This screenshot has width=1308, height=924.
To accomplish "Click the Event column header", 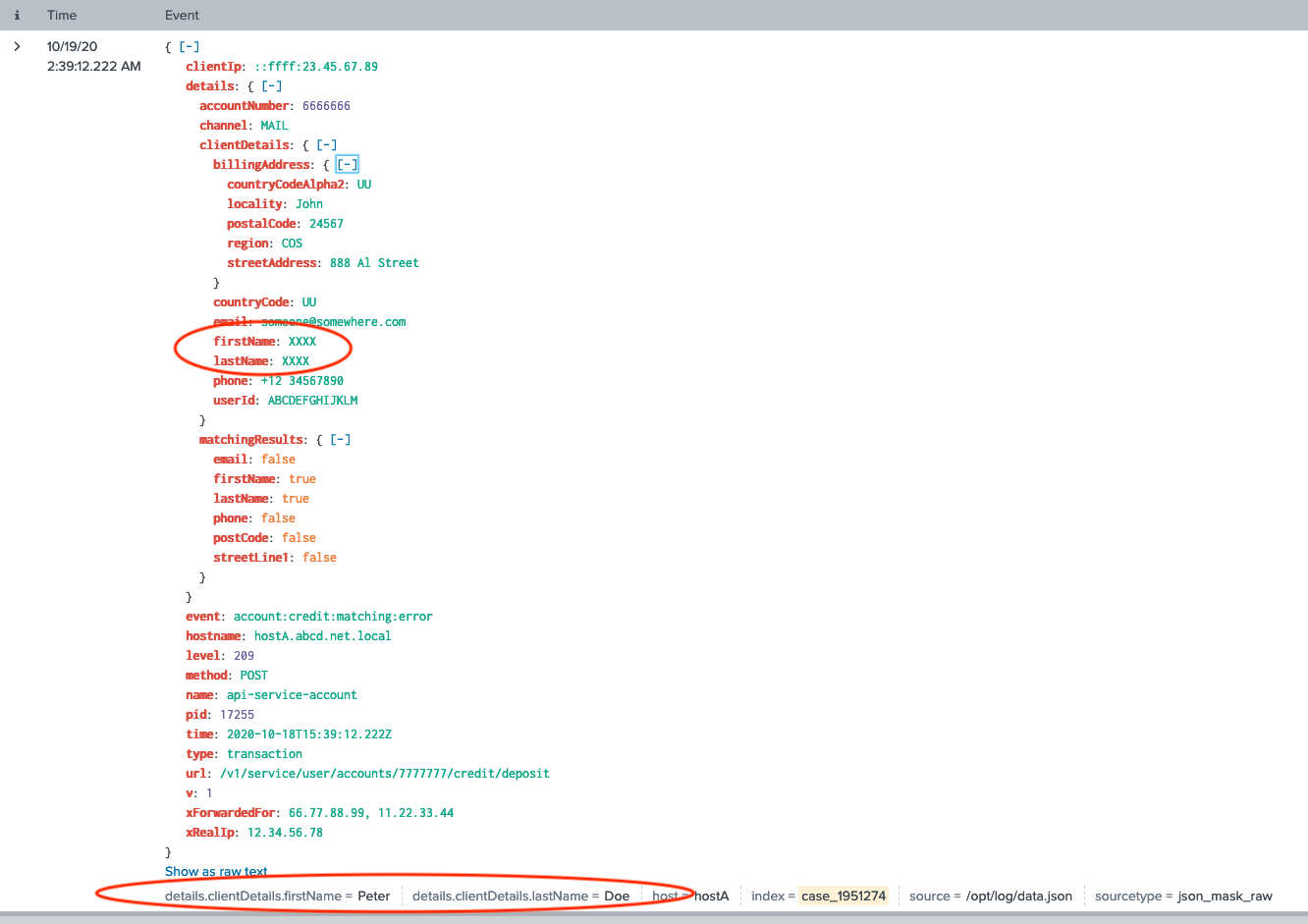I will point(183,15).
